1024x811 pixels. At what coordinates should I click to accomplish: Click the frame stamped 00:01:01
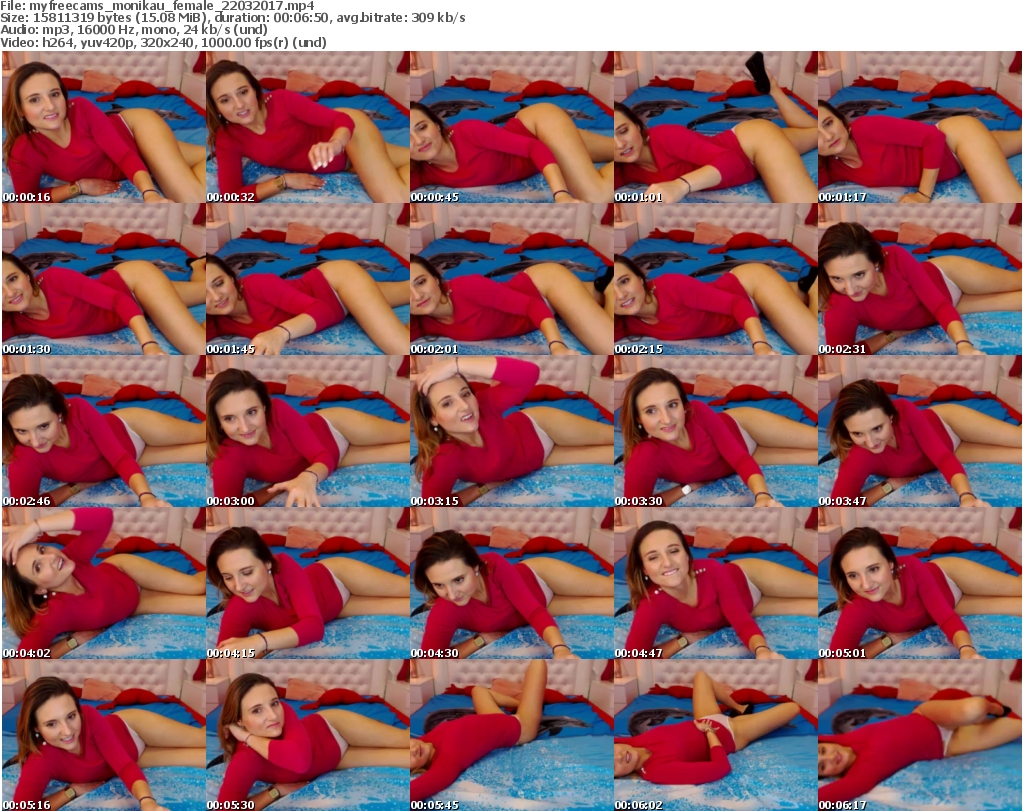[x=715, y=127]
